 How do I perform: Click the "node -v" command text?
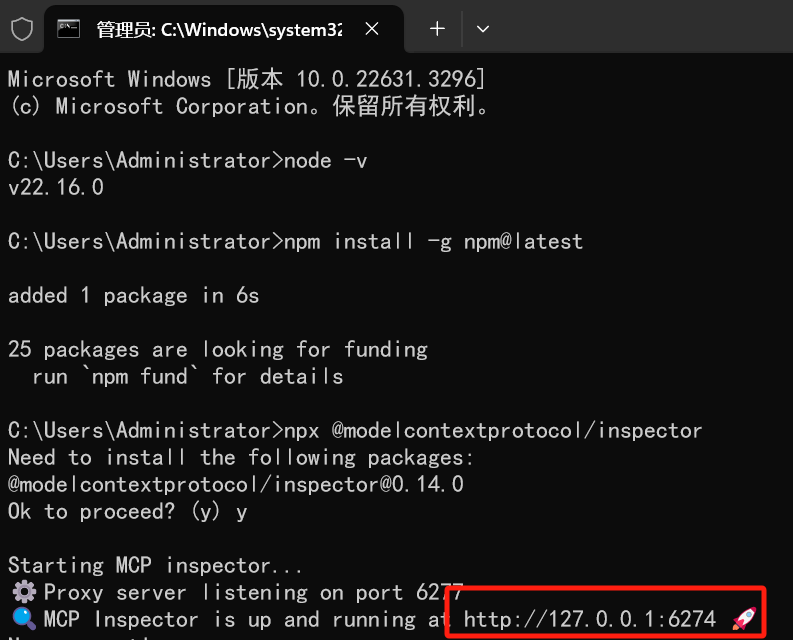pos(326,160)
